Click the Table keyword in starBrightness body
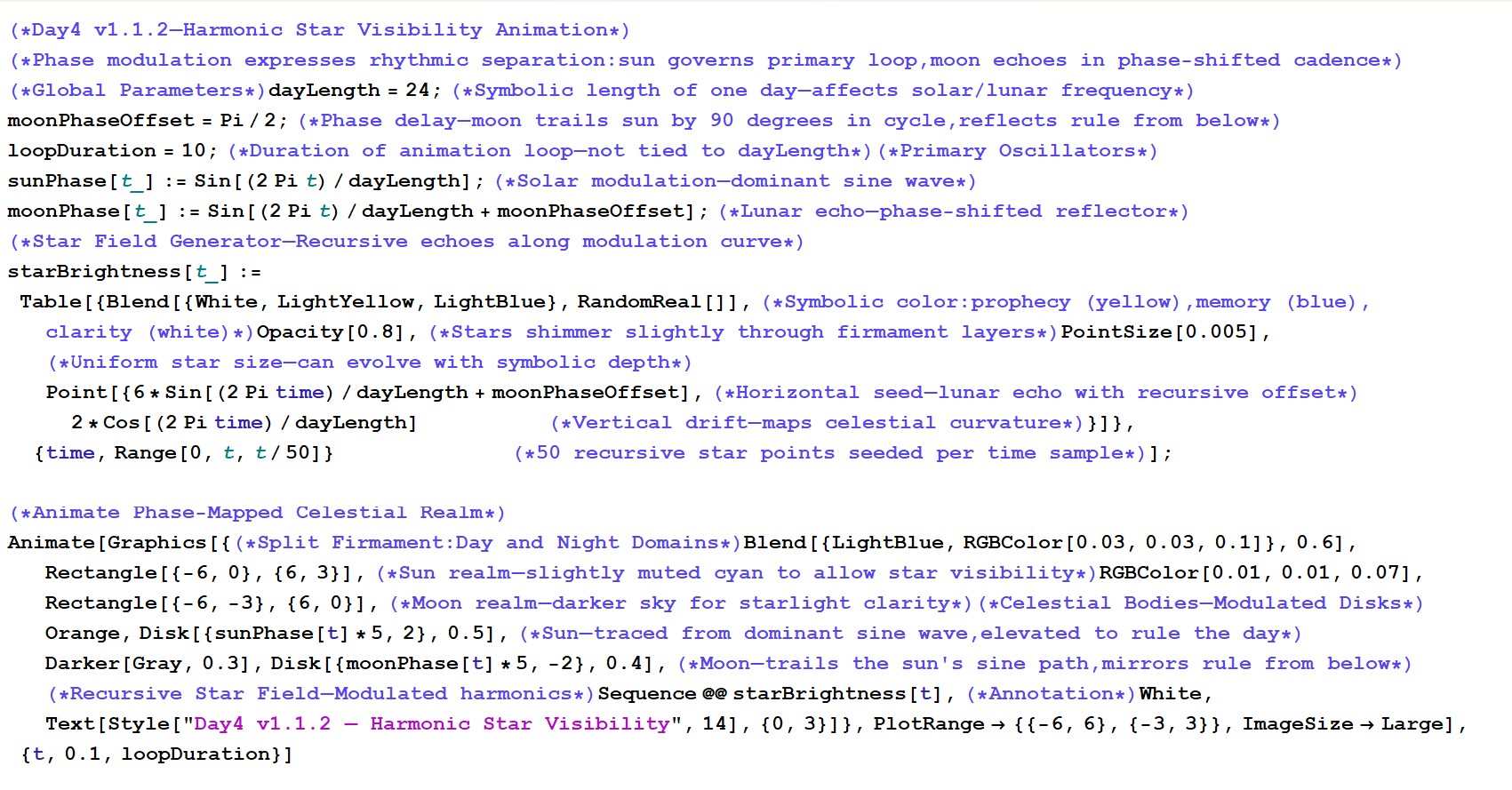 [51, 302]
